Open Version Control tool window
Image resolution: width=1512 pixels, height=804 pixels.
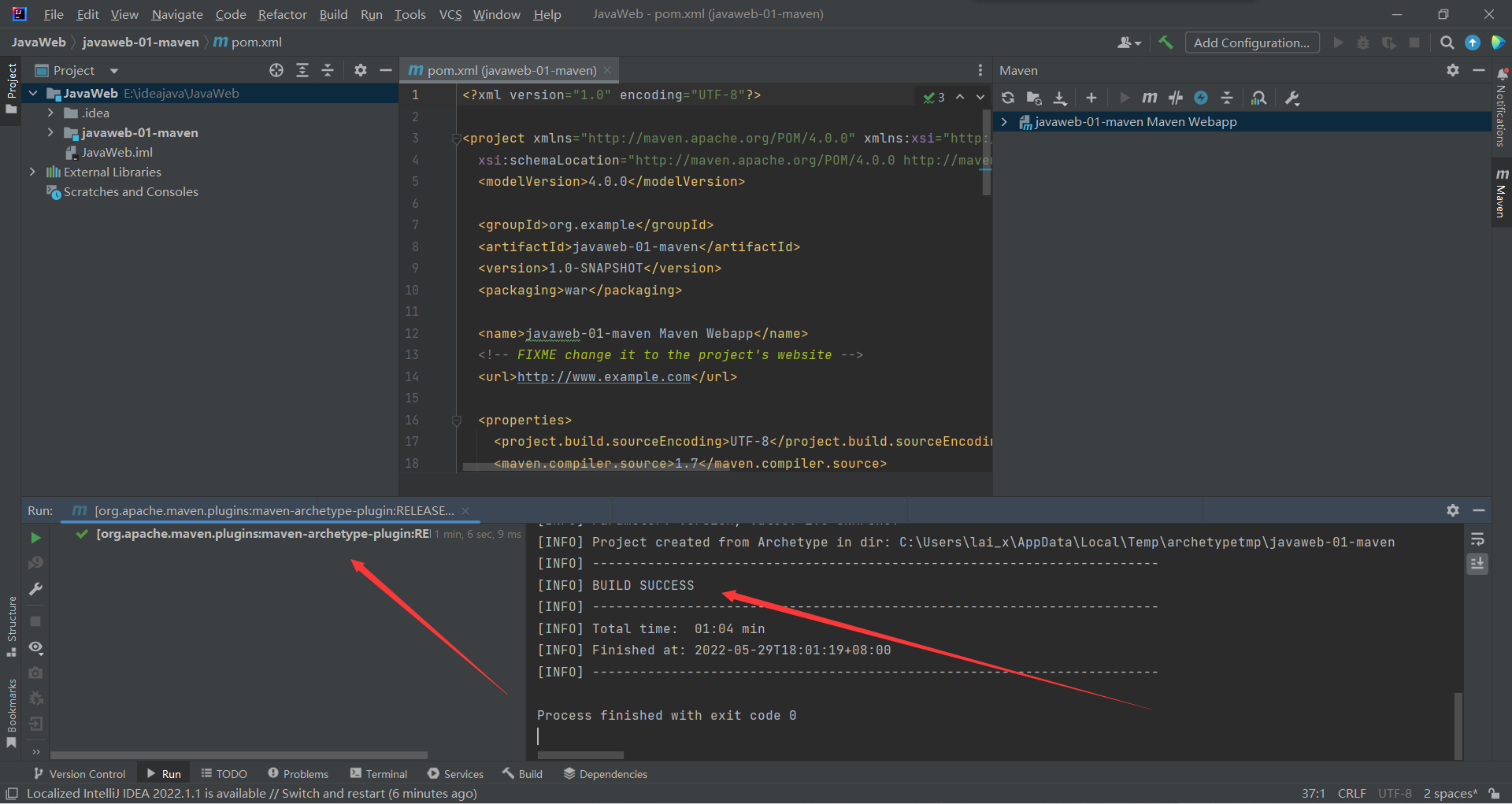coord(80,773)
